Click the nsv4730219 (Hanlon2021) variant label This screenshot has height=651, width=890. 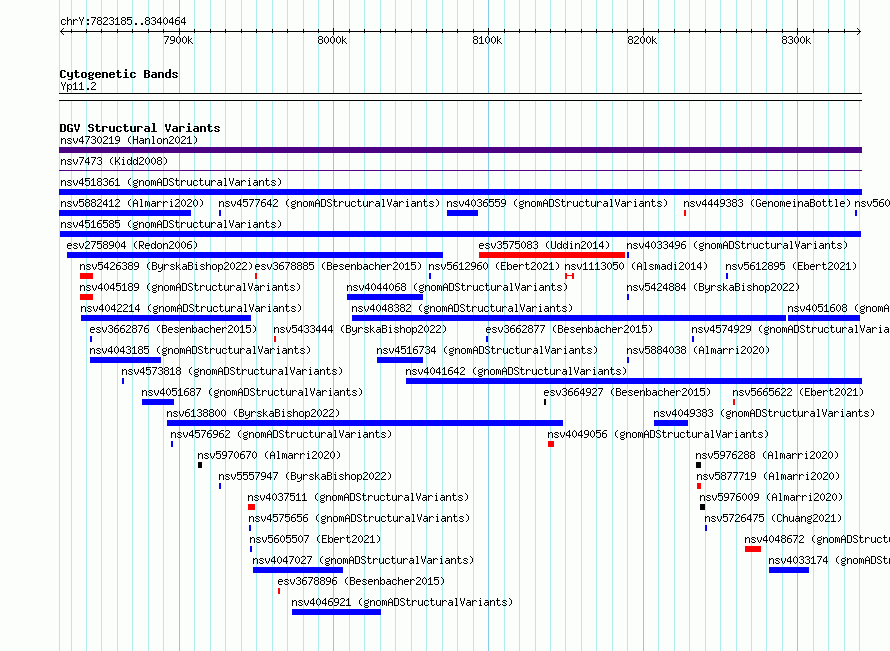click(x=129, y=140)
